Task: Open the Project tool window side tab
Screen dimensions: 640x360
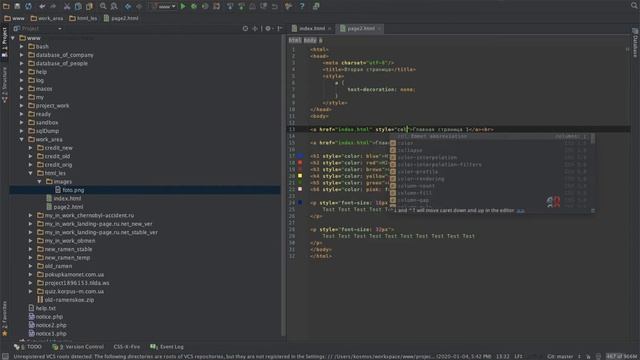Action: click(4, 42)
